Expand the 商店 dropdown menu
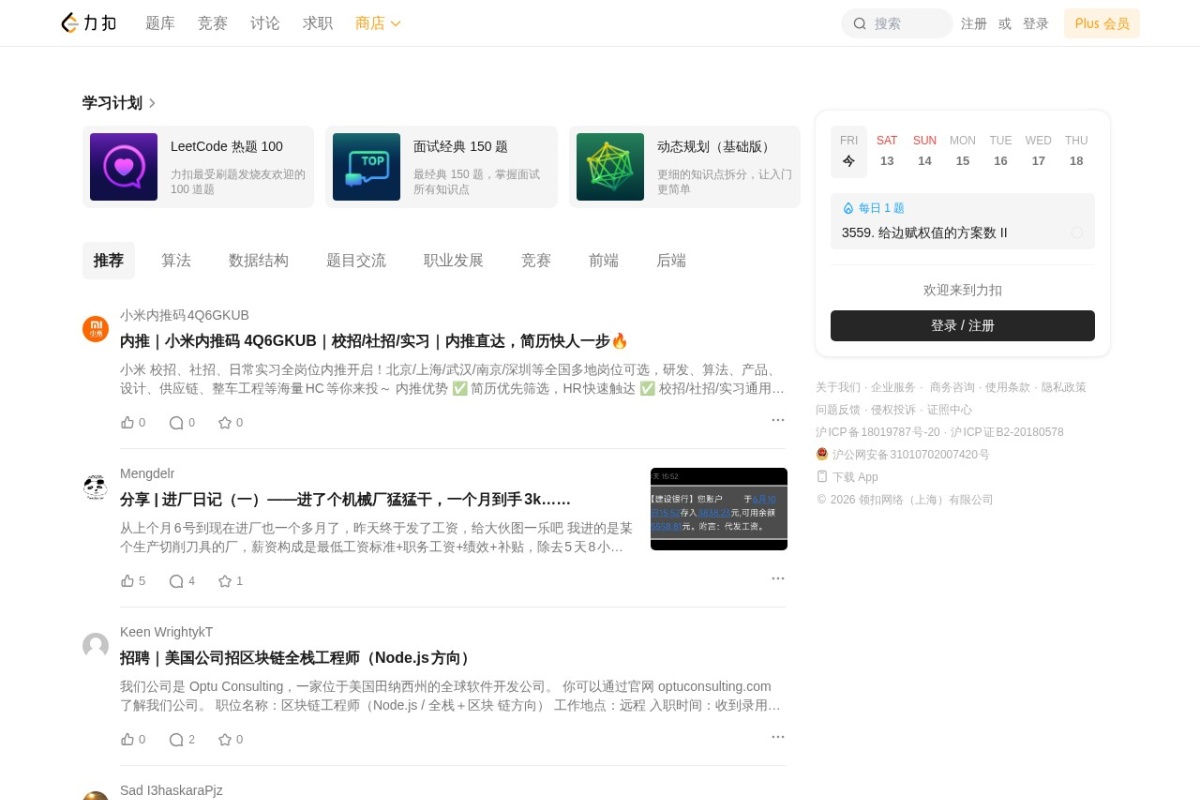 coord(378,23)
